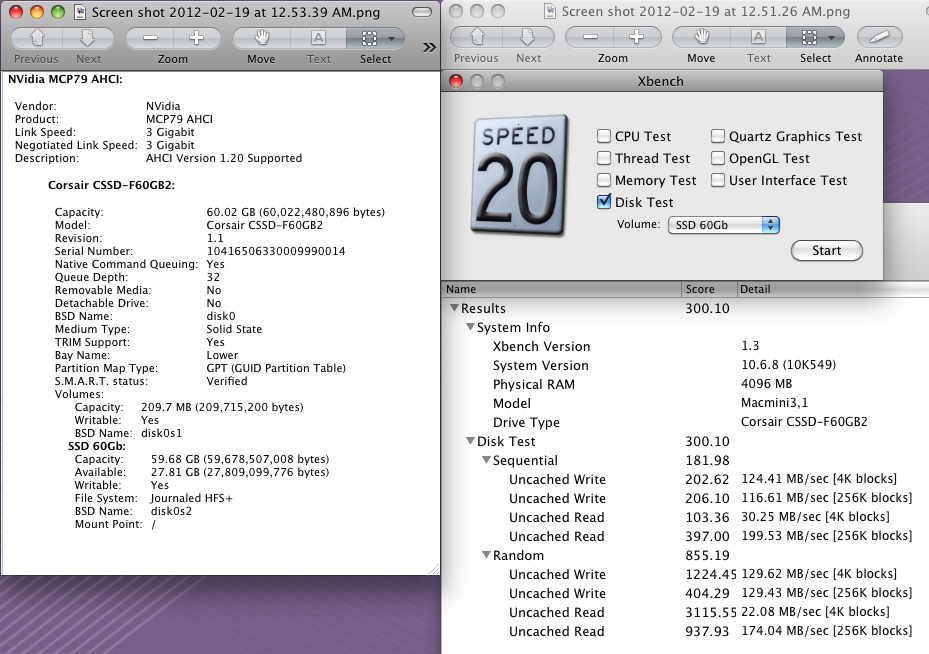This screenshot has width=929, height=654.
Task: Select the Model Macmini3,1 row
Action: (x=685, y=403)
